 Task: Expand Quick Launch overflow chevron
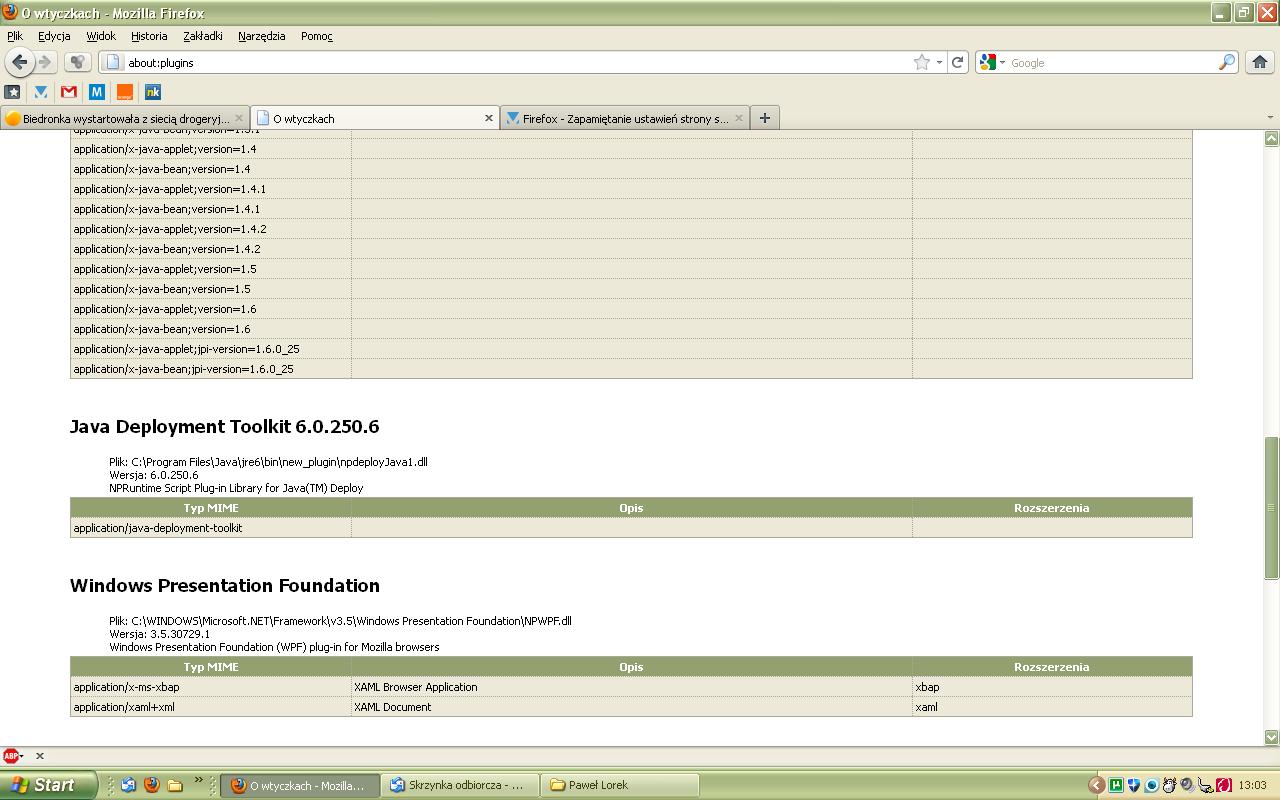(x=198, y=781)
